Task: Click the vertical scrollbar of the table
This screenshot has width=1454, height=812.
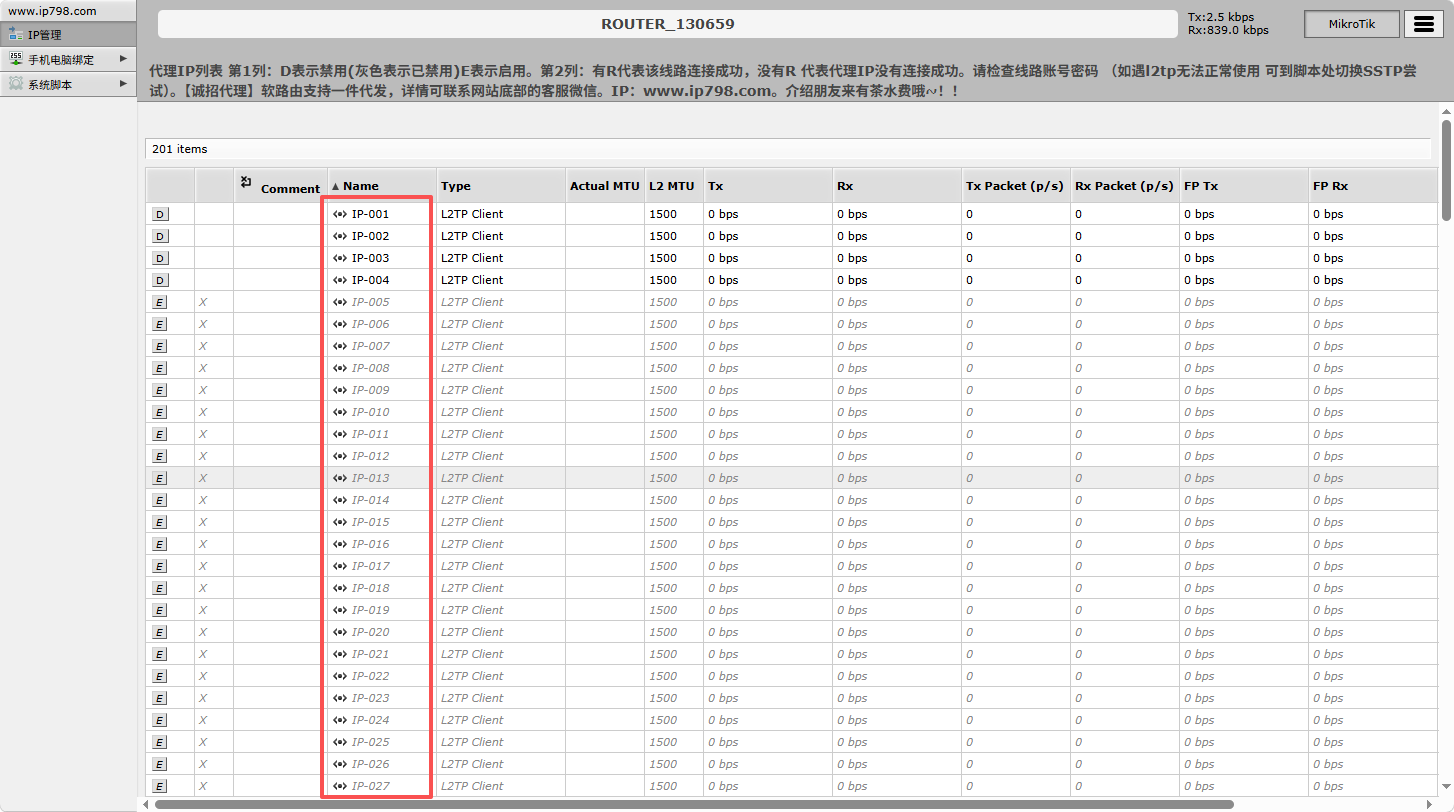Action: click(x=1446, y=170)
